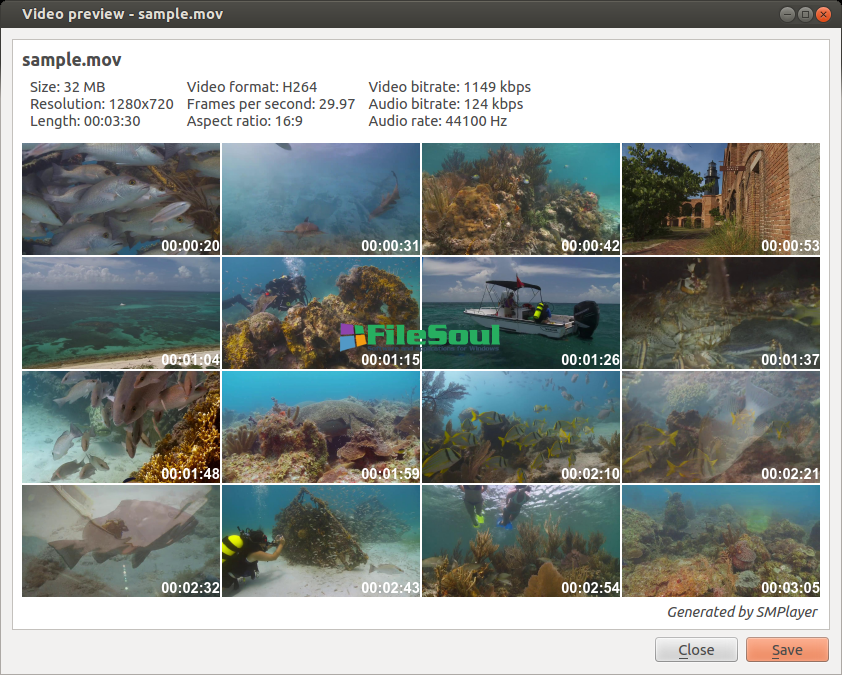842x675 pixels.
Task: Select the coral reef thumbnail at 00:00:42
Action: click(520, 199)
